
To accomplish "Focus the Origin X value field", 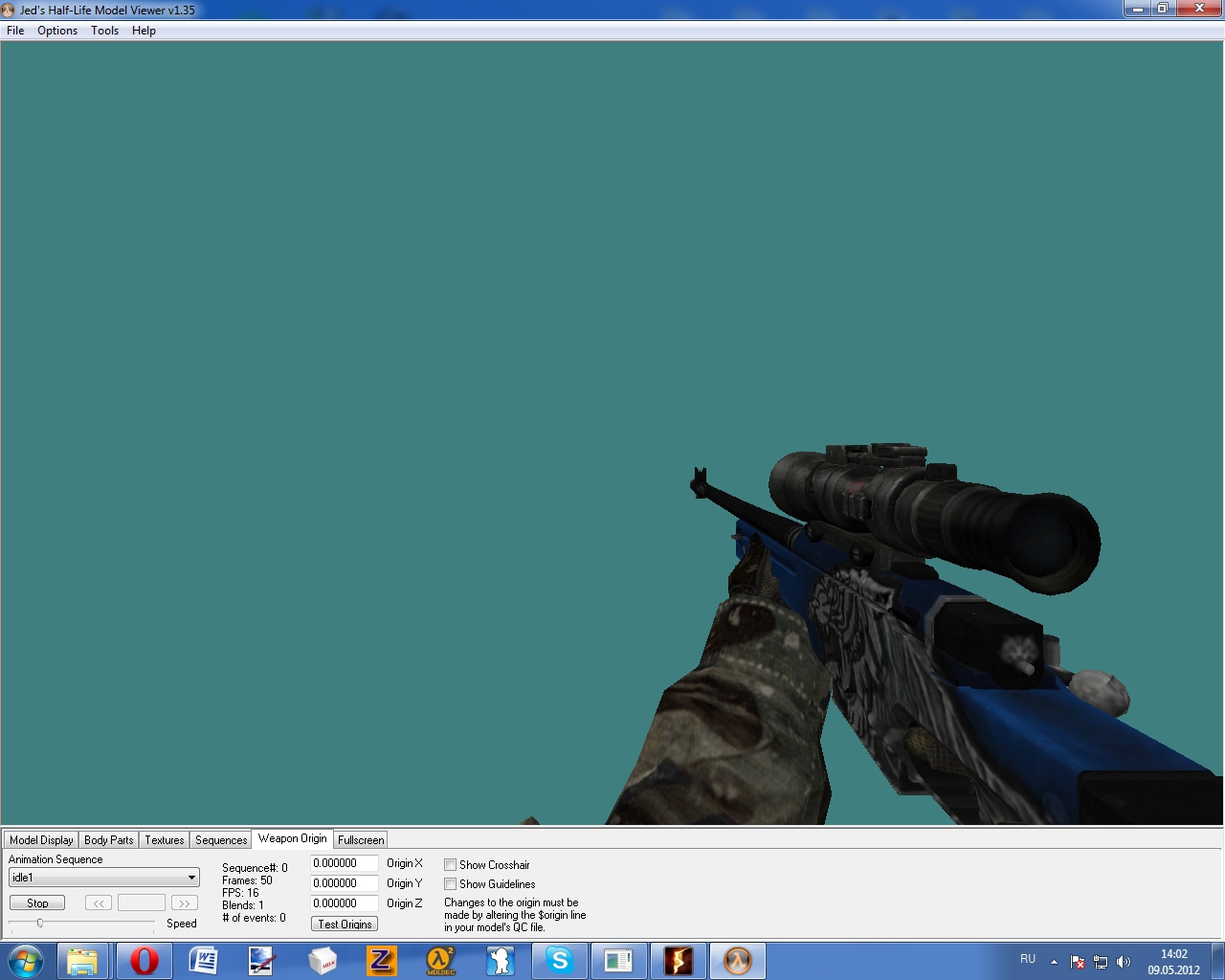I will tap(344, 863).
